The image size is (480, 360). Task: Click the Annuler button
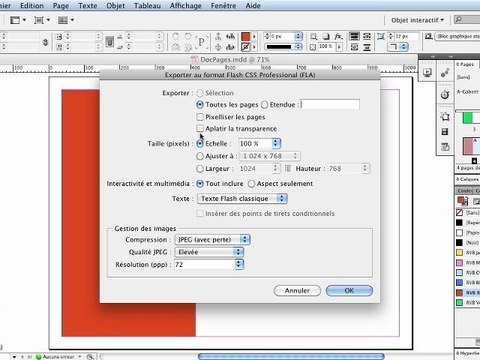(x=297, y=291)
